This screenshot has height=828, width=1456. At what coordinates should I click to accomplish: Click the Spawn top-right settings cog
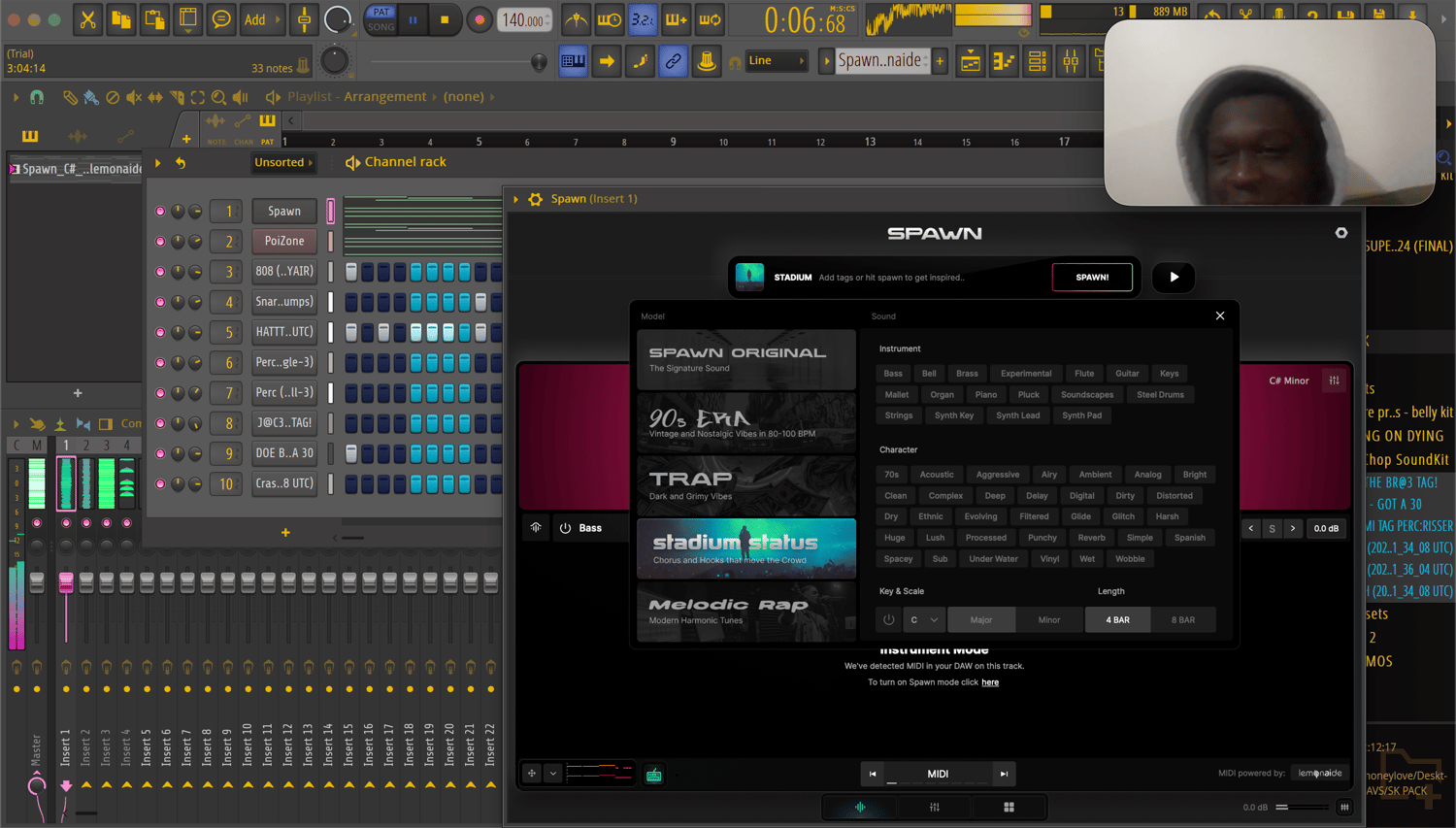tap(1341, 233)
